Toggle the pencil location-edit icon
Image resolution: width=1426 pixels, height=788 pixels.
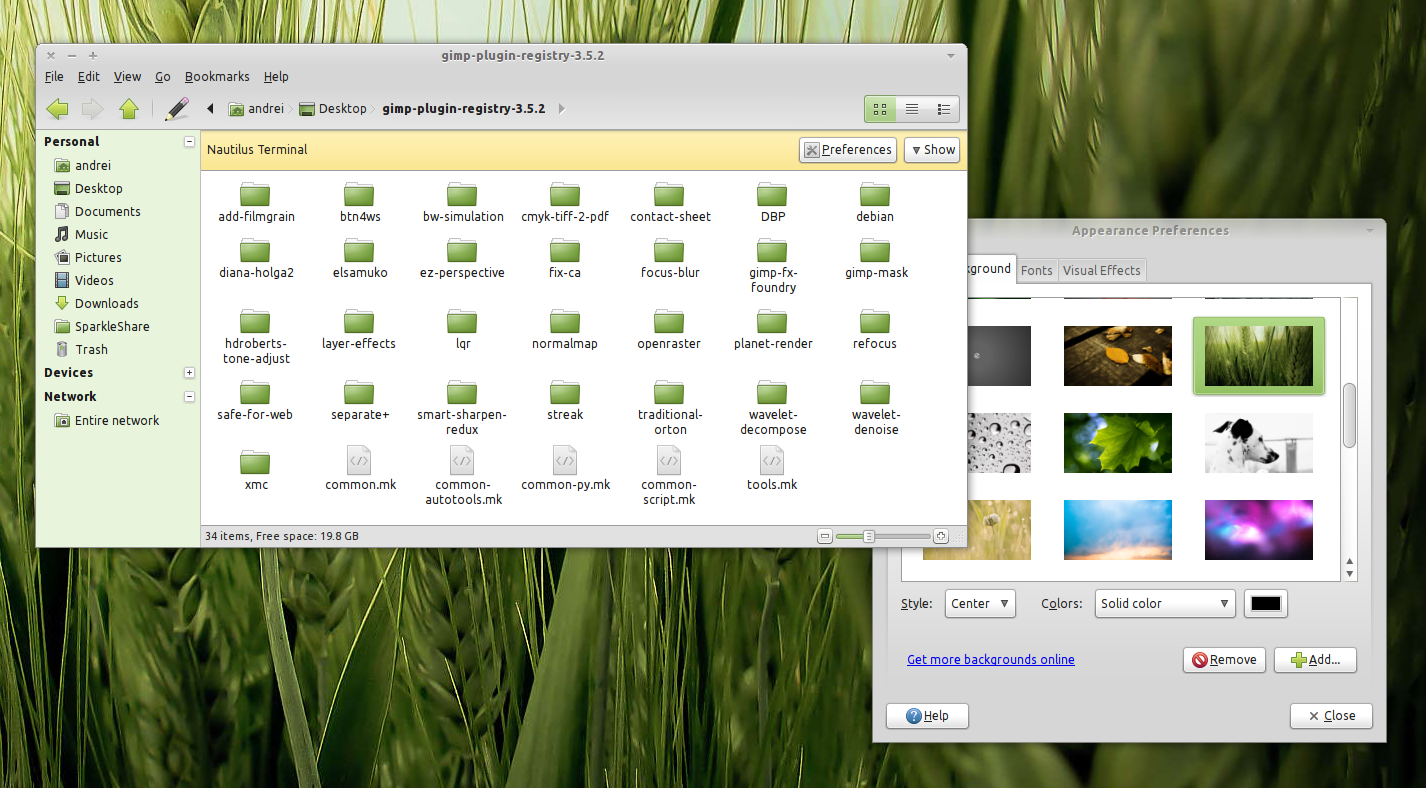pos(177,109)
